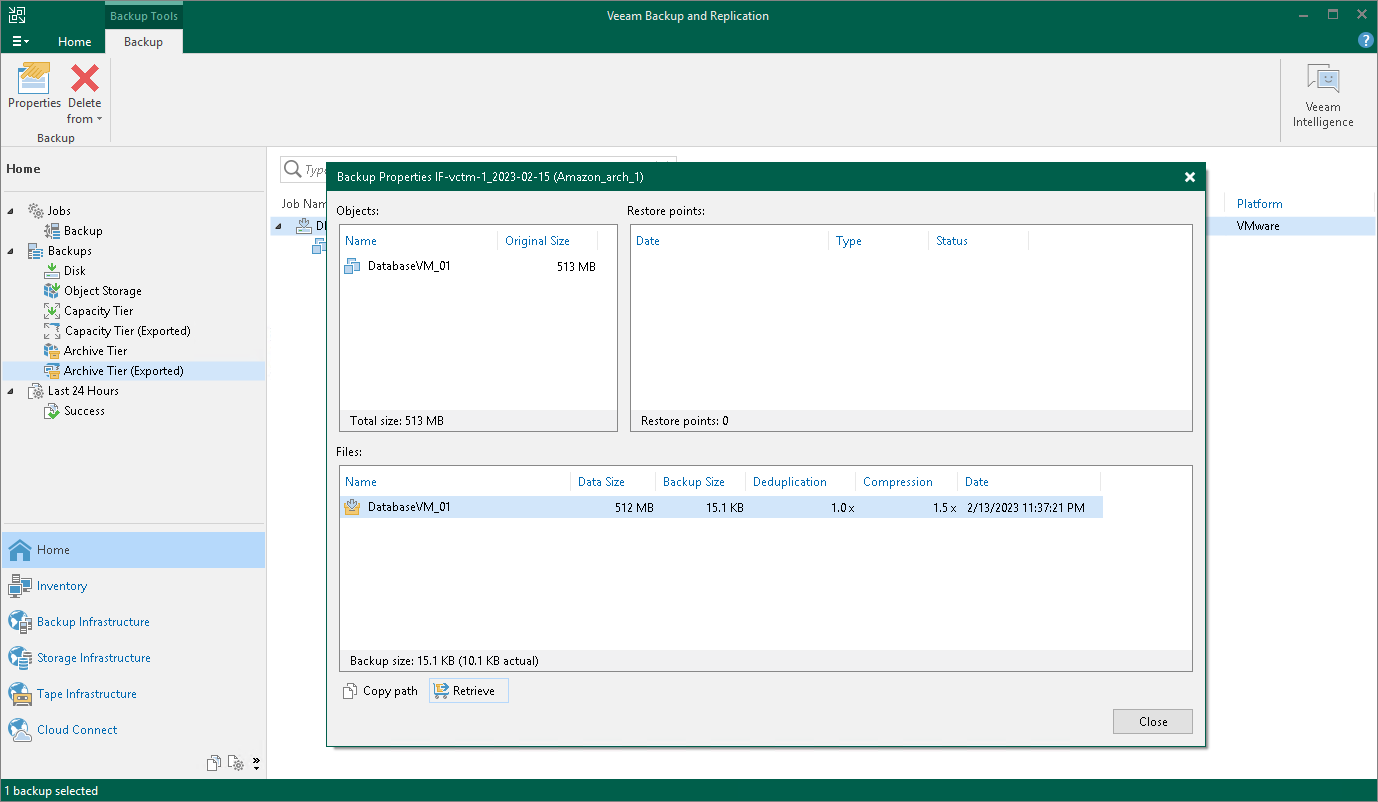The height and width of the screenshot is (802, 1378).
Task: Open Tape Infrastructure view
Action: point(87,693)
